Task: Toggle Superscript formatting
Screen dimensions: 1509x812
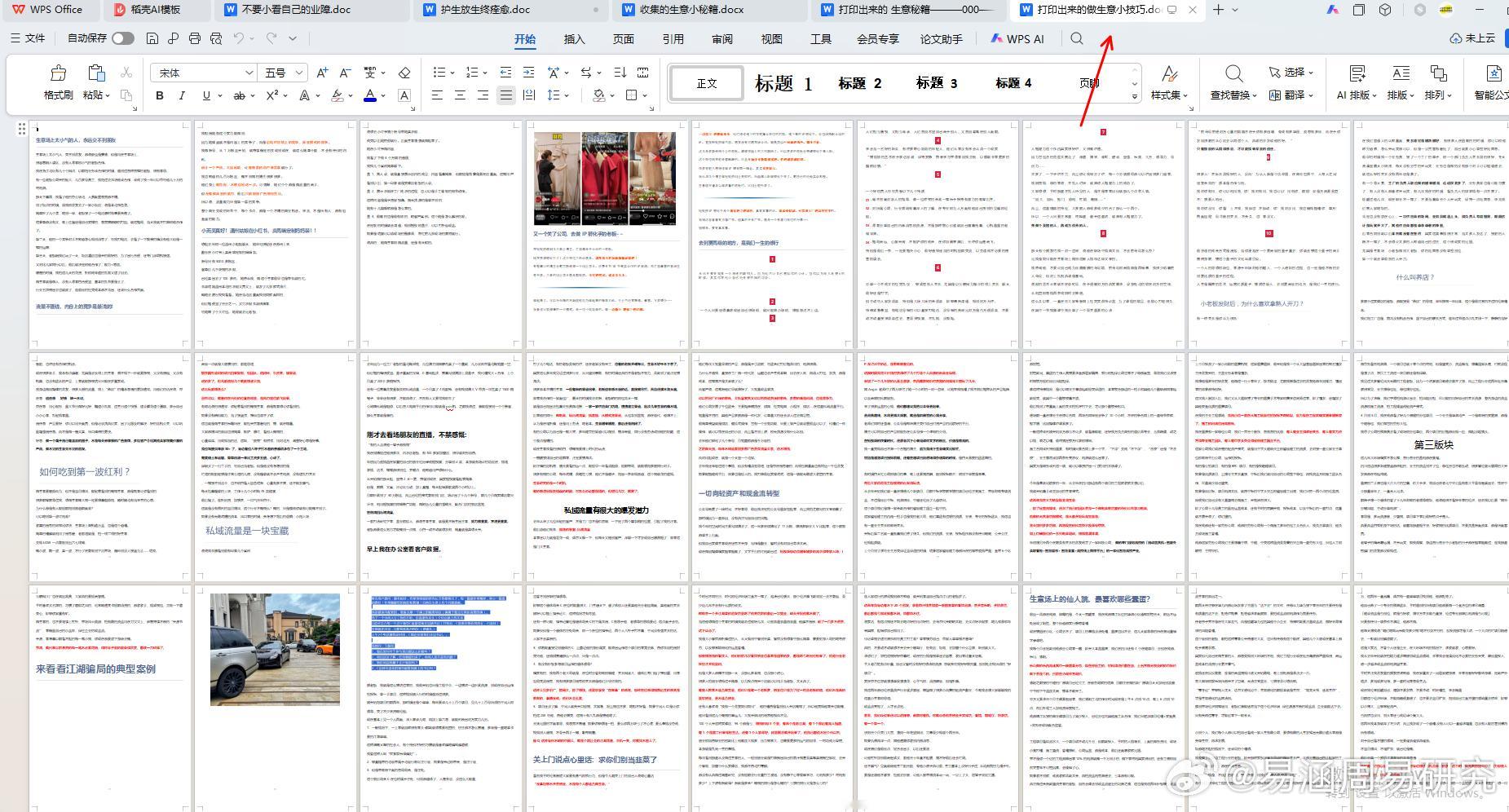Action: (272, 95)
